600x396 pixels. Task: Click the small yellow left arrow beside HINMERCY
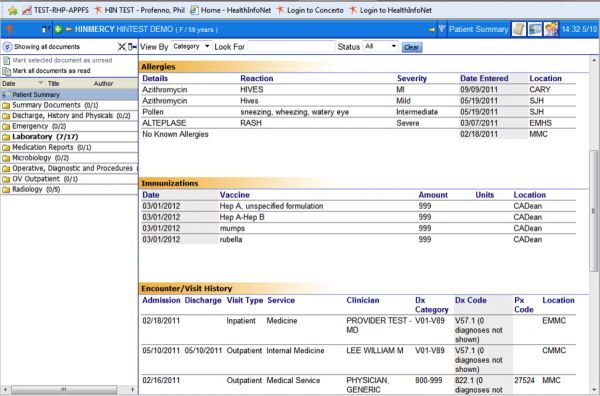pyautogui.click(x=69, y=29)
